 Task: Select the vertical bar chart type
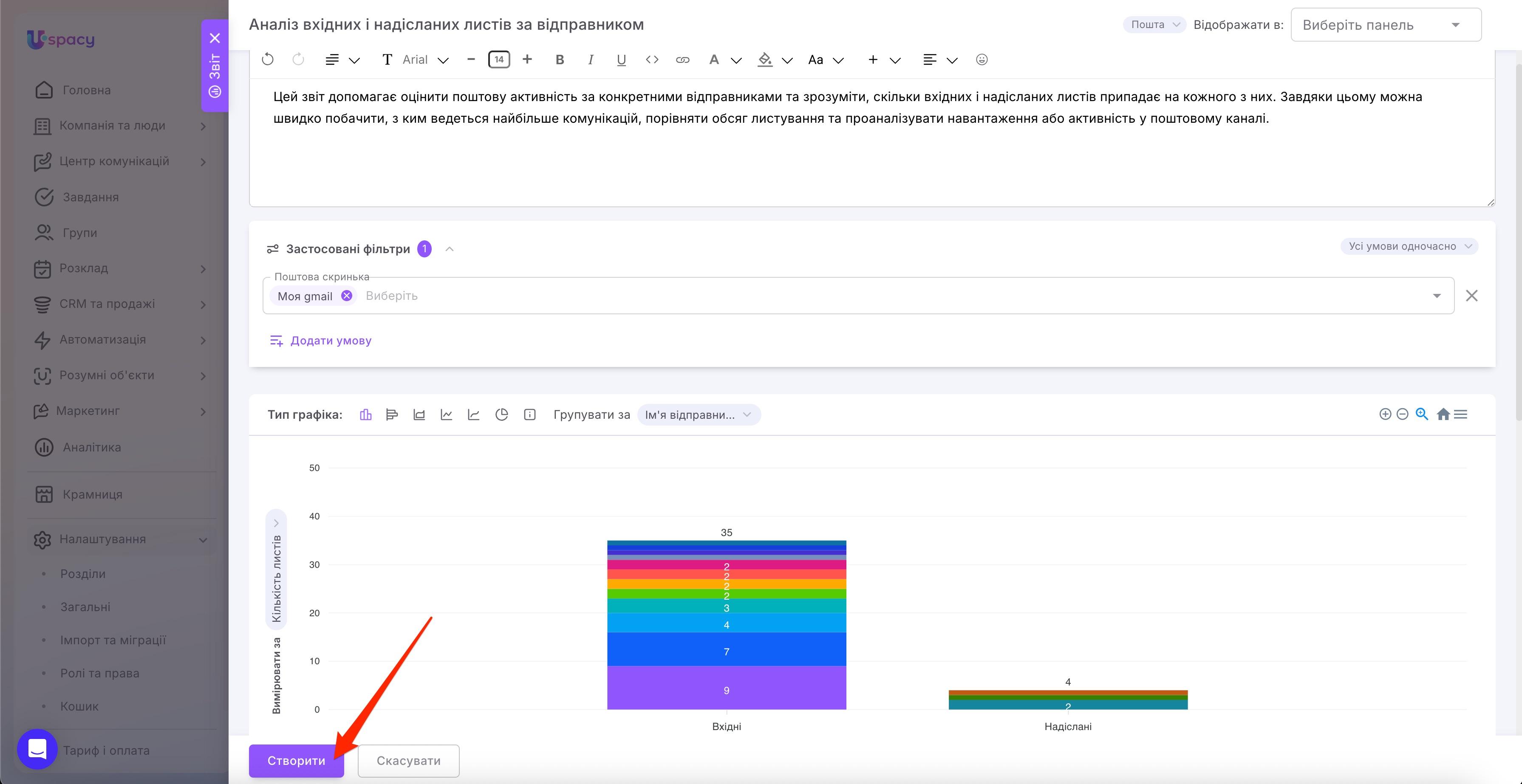point(366,415)
